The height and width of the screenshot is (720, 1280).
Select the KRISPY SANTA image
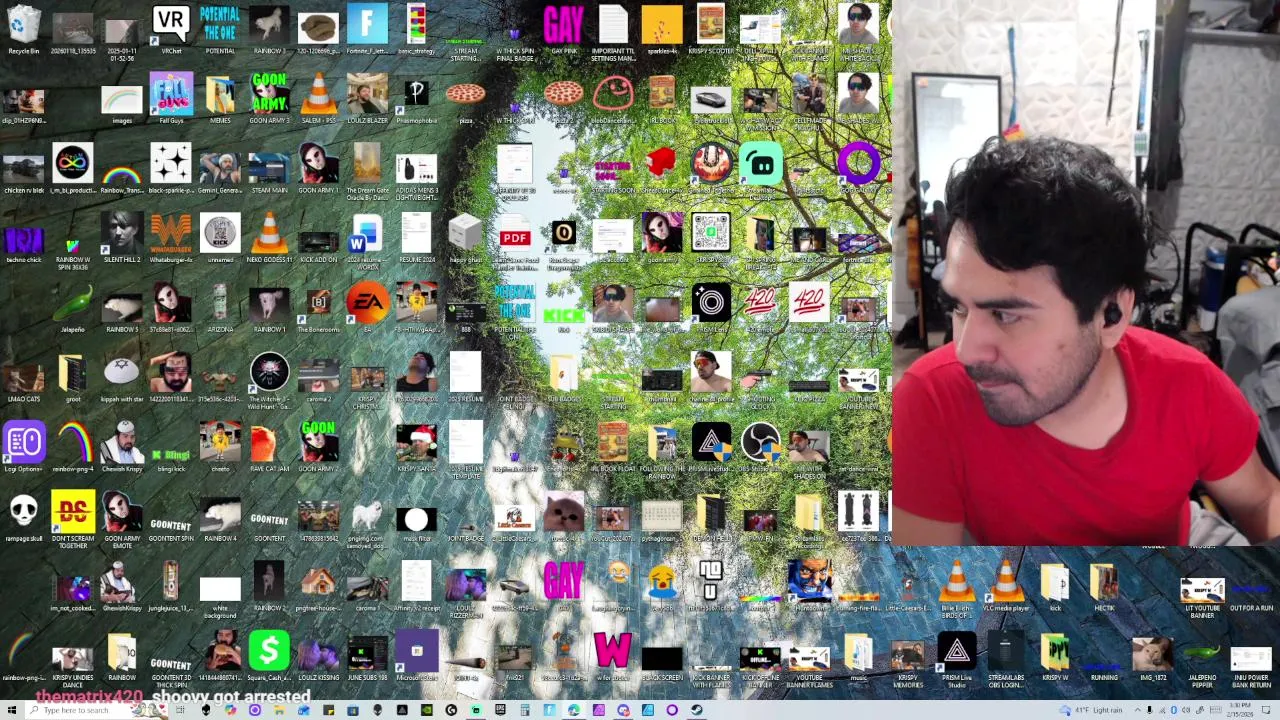point(416,447)
